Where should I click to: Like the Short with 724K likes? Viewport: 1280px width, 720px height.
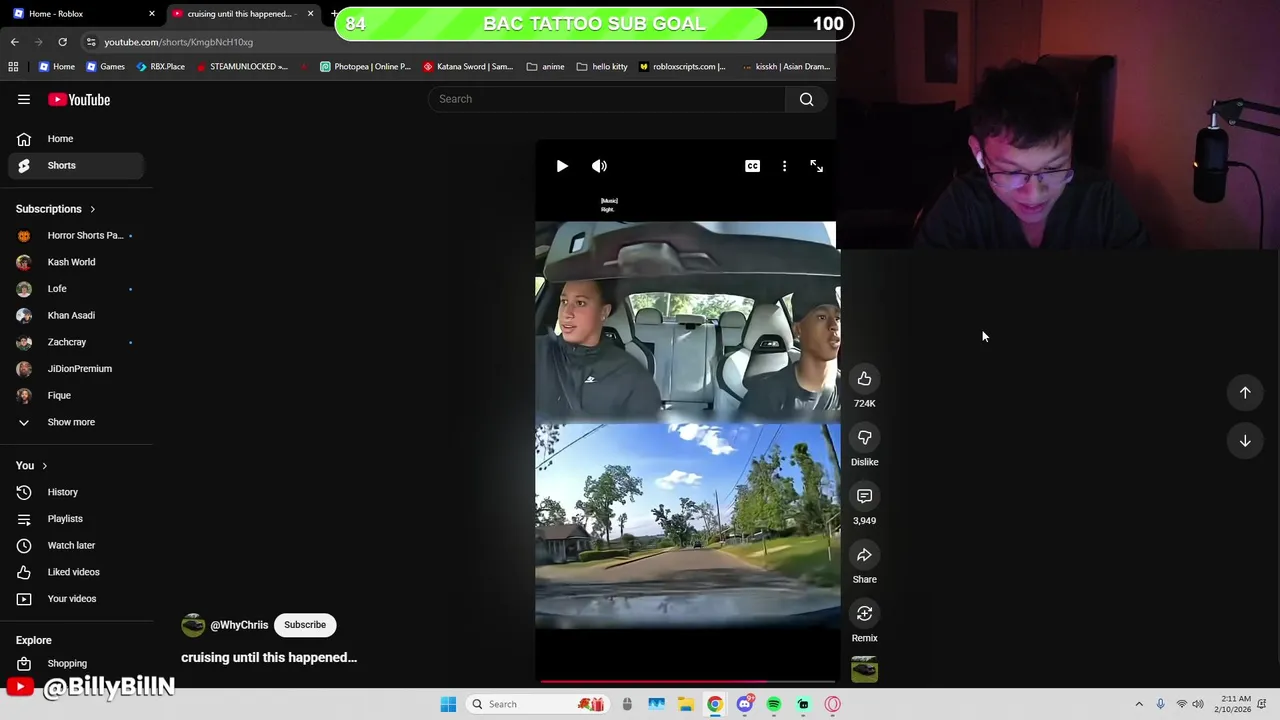coord(864,379)
